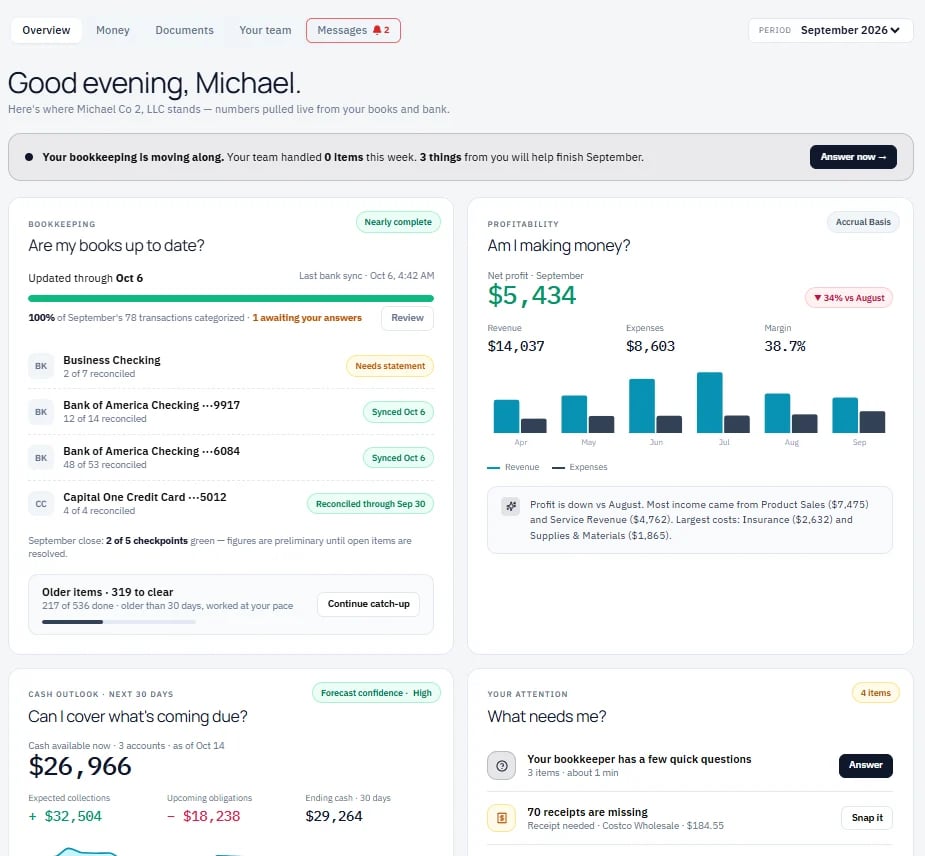Open the Documents tab
Image resolution: width=925 pixels, height=856 pixels.
(x=184, y=30)
